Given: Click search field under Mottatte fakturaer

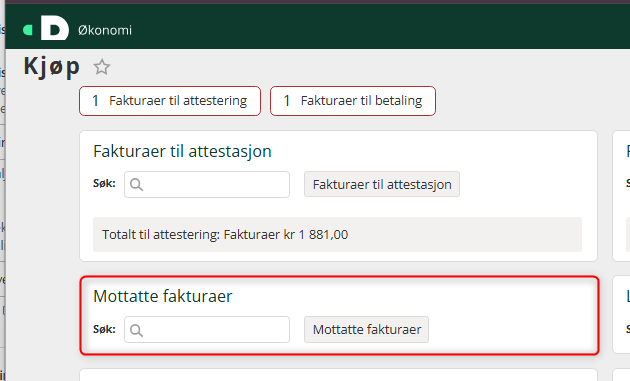Looking at the screenshot, I should point(207,330).
